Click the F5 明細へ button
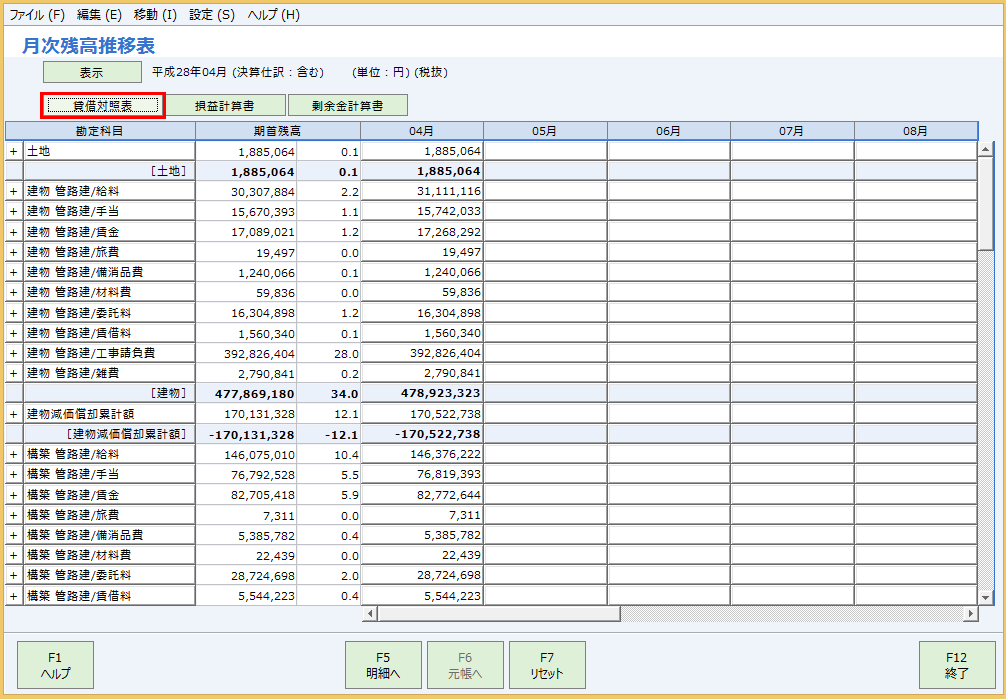The width and height of the screenshot is (1006, 699). click(x=384, y=665)
